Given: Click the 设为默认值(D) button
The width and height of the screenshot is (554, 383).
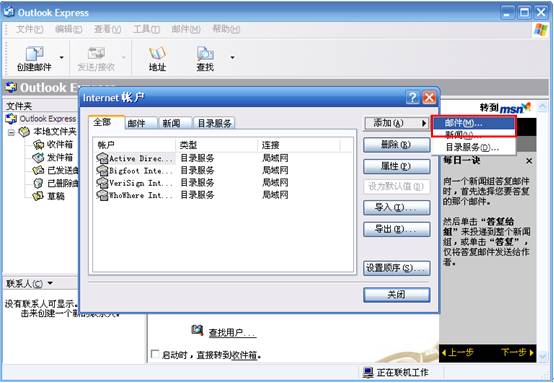Looking at the screenshot, I should pyautogui.click(x=396, y=187).
